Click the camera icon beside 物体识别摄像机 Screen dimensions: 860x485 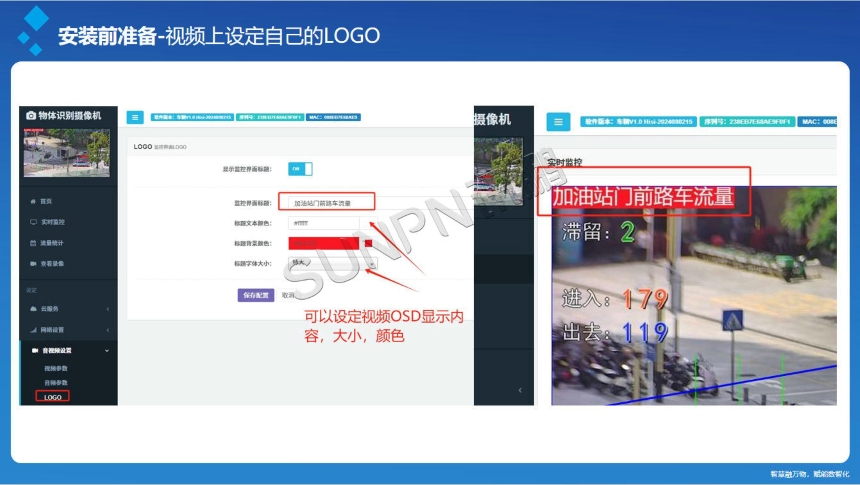[x=31, y=115]
